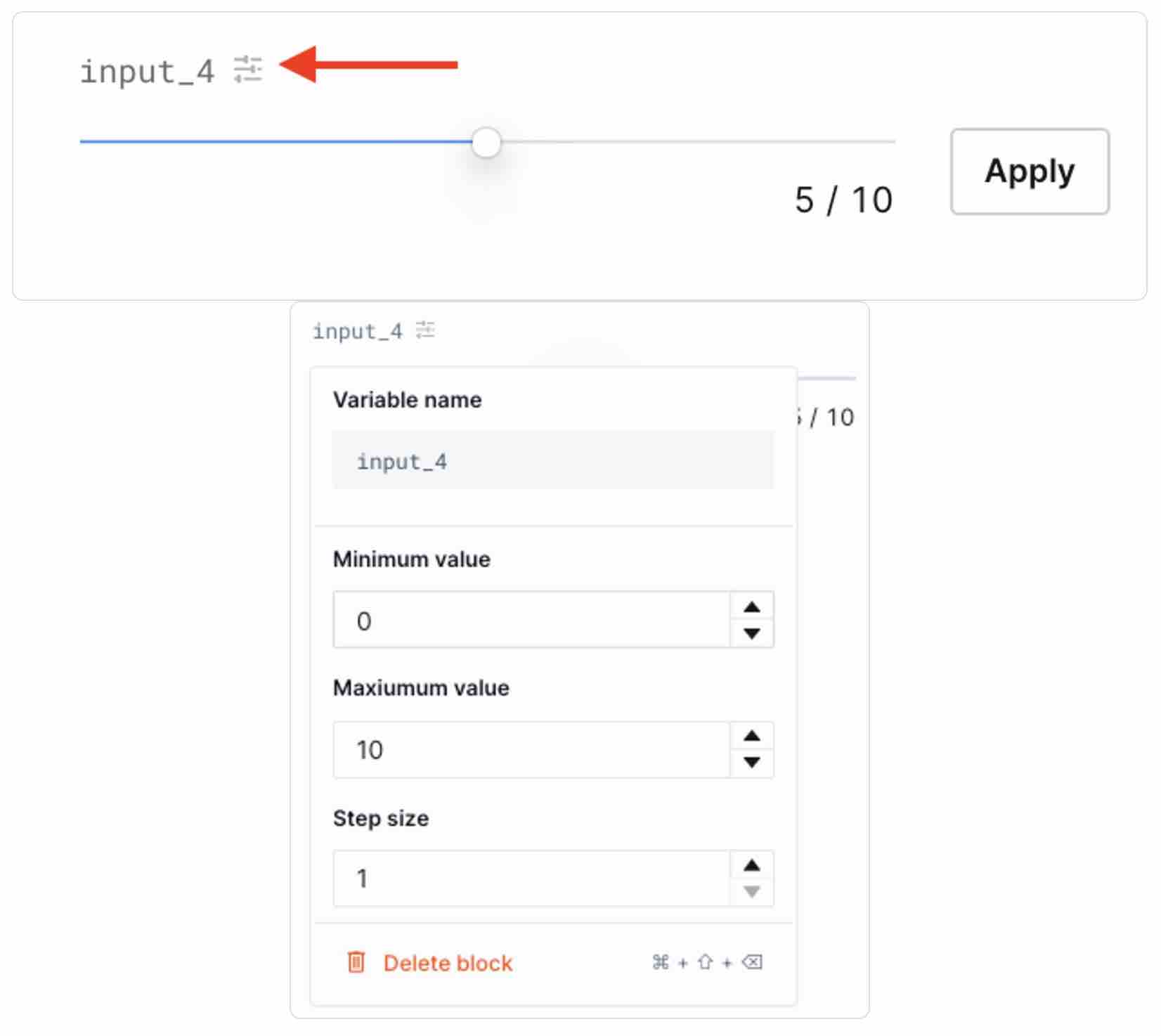Image resolution: width=1161 pixels, height=1036 pixels.
Task: Click the Variable name field input_4
Action: tap(553, 460)
